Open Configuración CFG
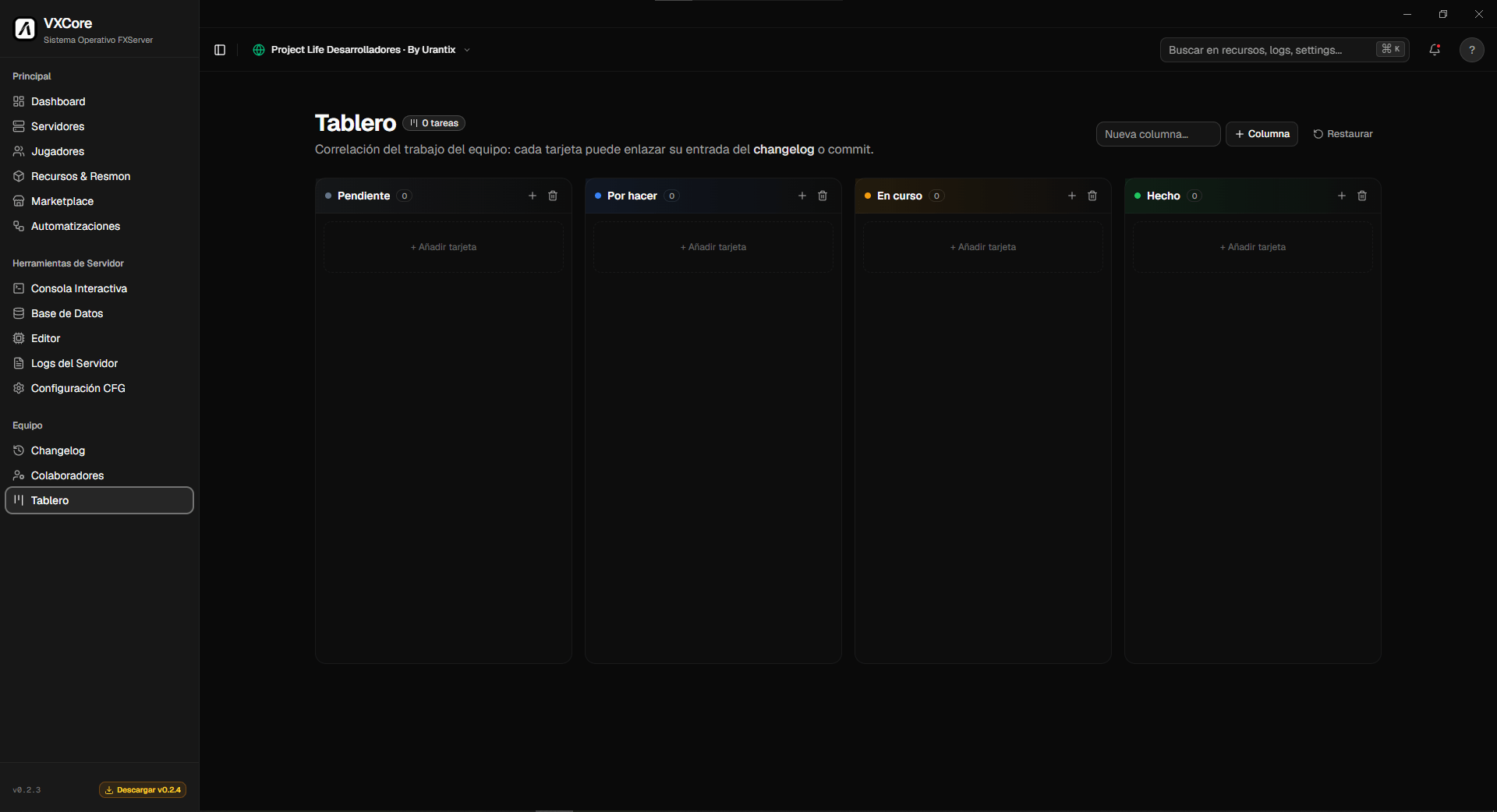This screenshot has height=812, width=1497. coord(99,388)
